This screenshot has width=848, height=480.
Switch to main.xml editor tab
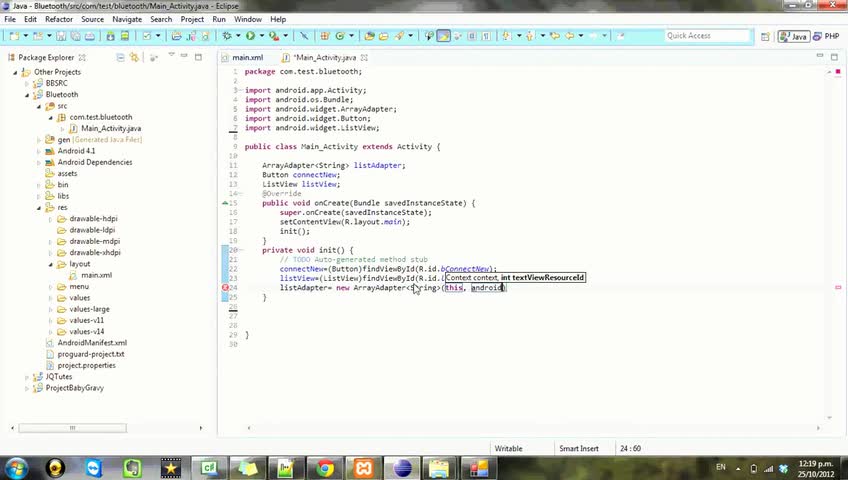point(247,57)
